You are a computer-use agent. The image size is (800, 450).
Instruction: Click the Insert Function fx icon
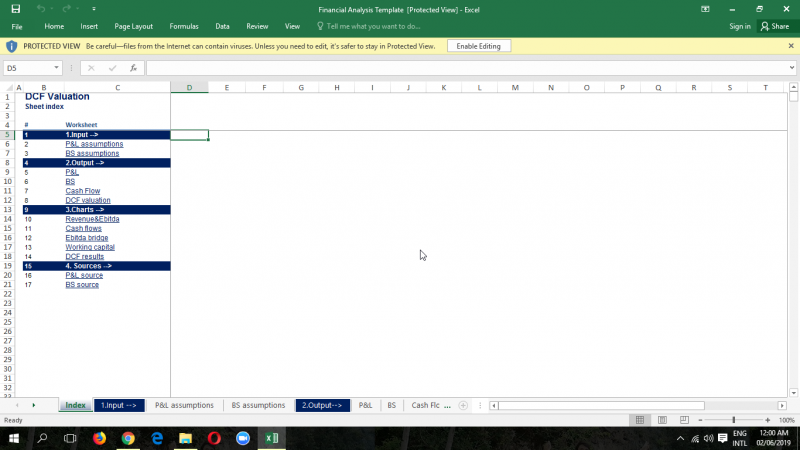133,68
